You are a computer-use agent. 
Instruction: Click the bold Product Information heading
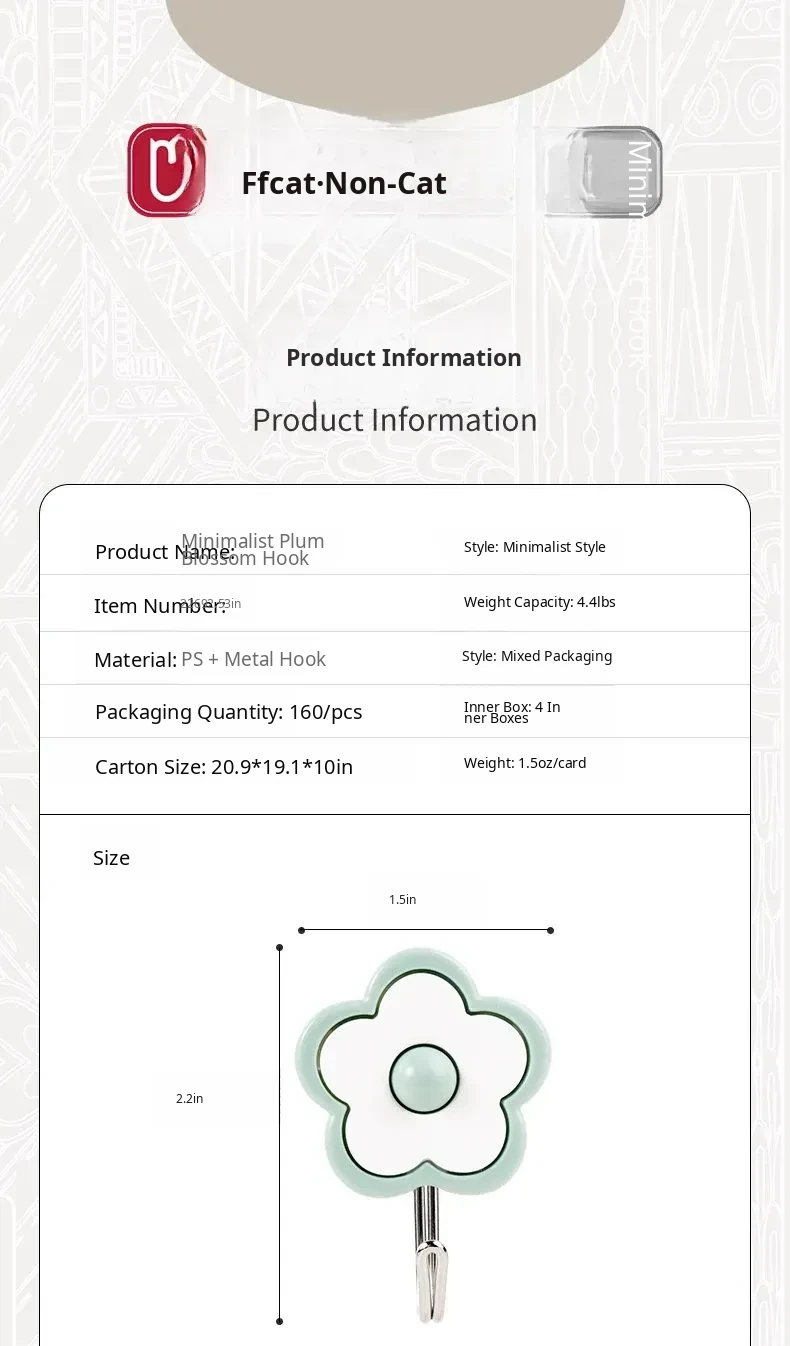pyautogui.click(x=403, y=358)
